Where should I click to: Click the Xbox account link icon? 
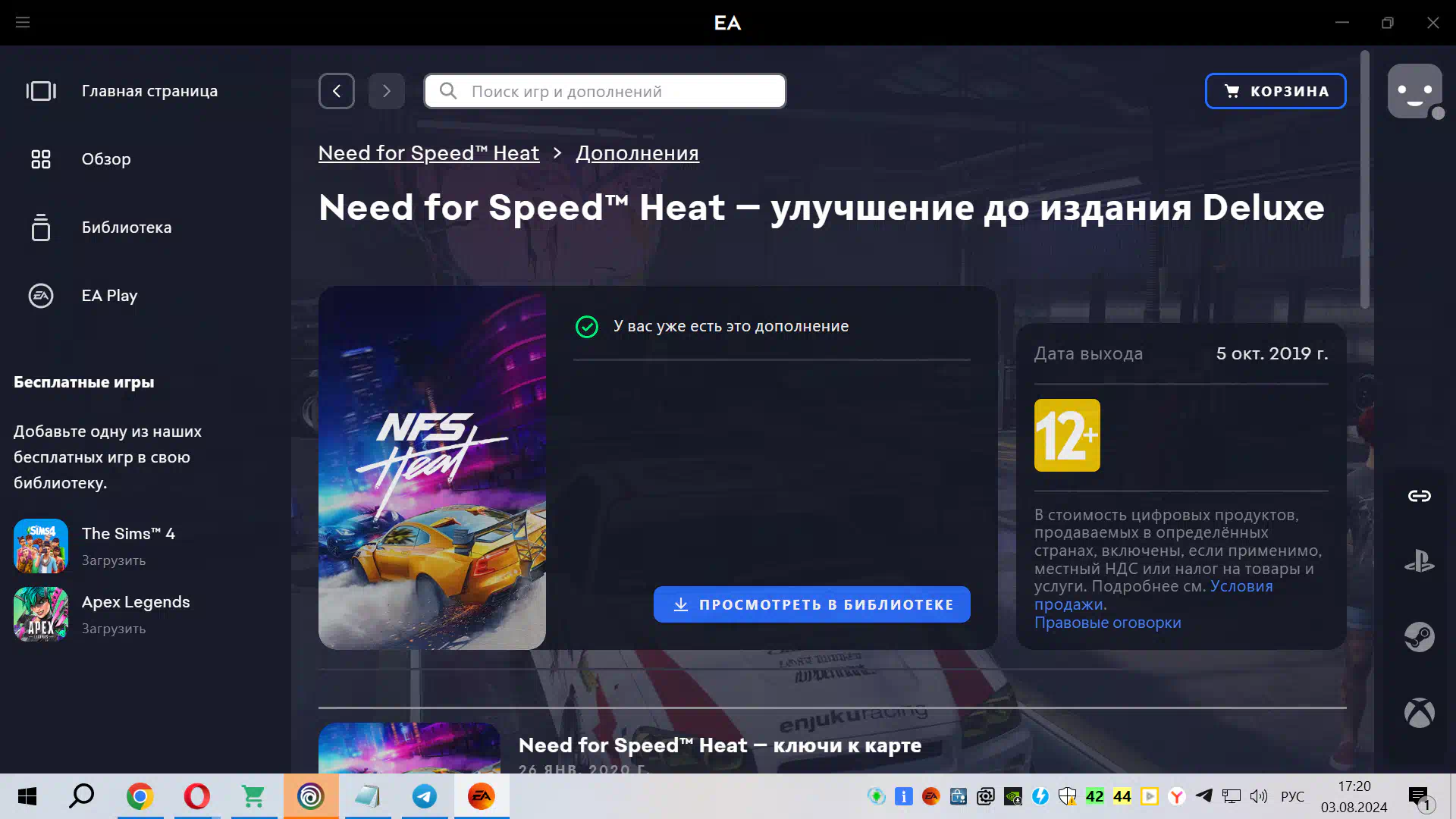1419,713
